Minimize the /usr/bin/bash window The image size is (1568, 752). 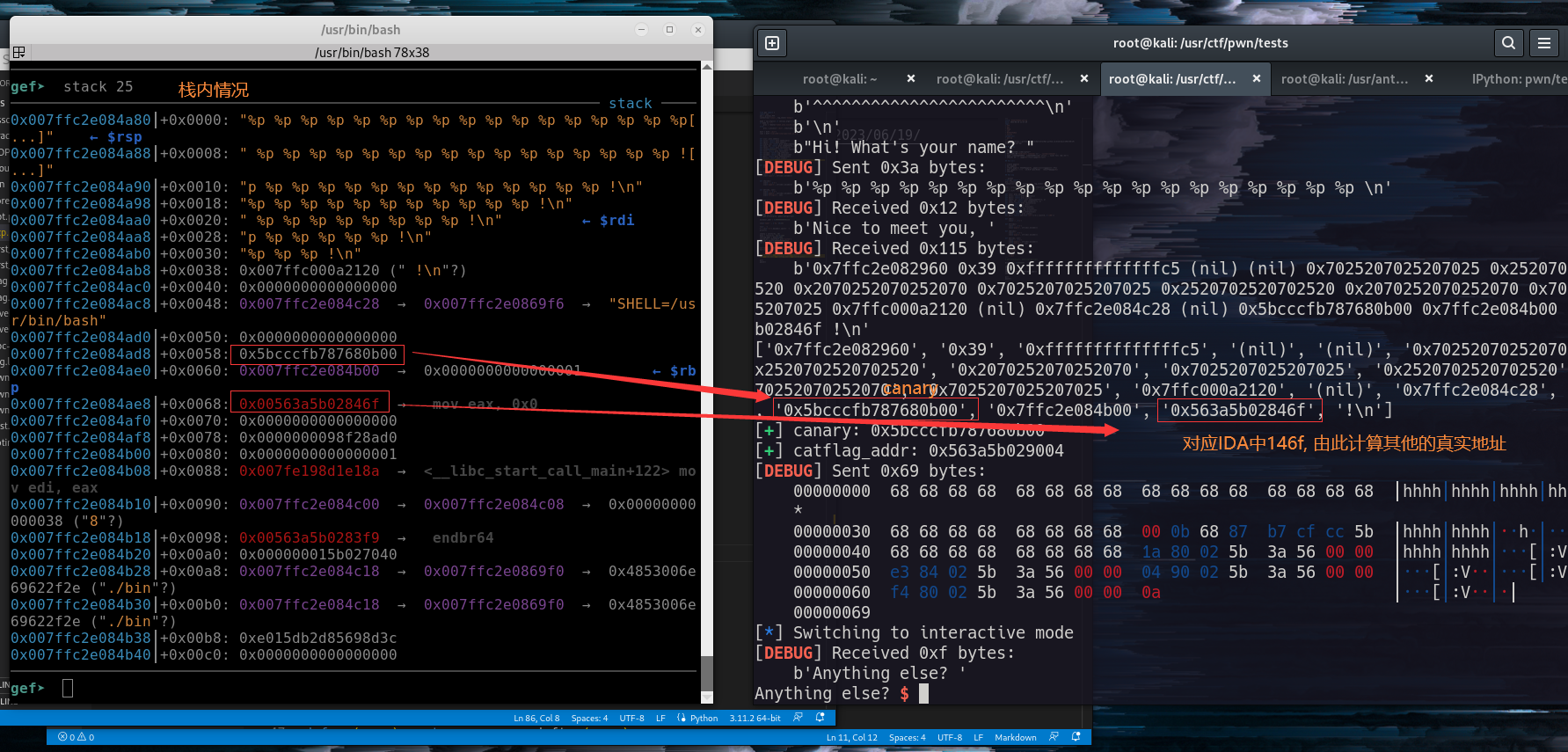642,30
